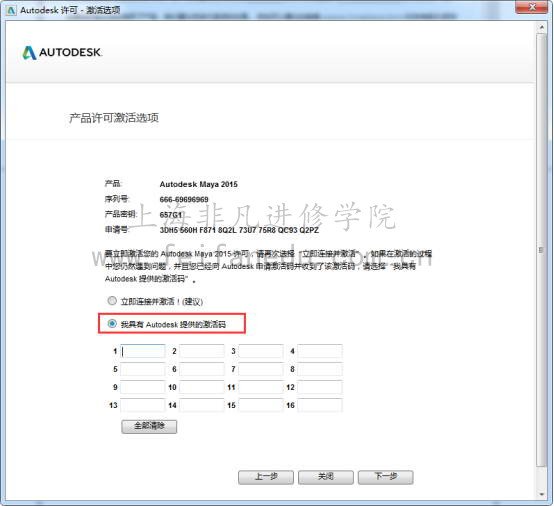554x506 pixels.
Task: Click activation code field 6
Action: coord(202,369)
